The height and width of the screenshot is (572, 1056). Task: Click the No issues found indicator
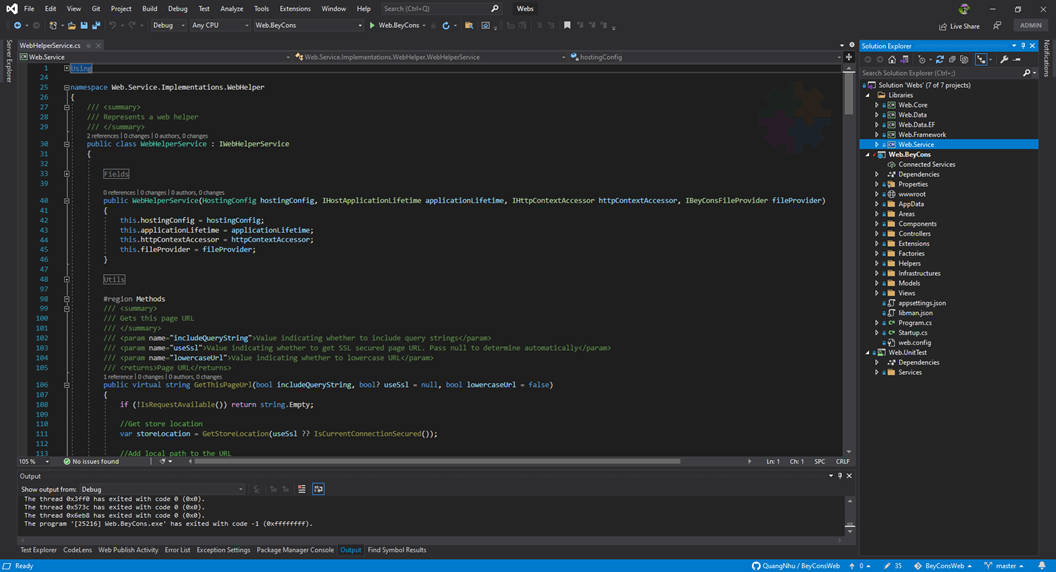click(91, 462)
